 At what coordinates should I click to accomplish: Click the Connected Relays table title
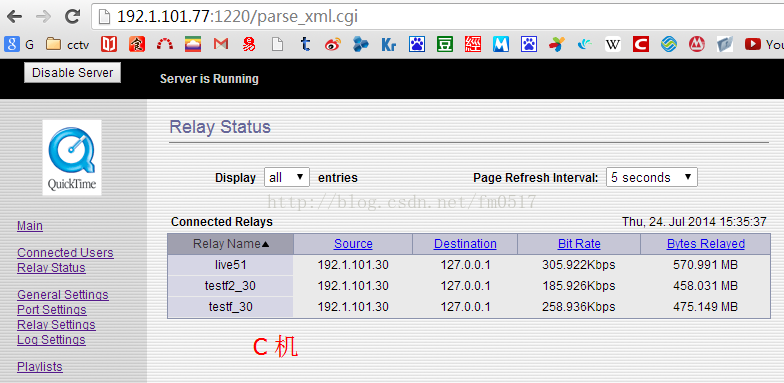click(222, 222)
